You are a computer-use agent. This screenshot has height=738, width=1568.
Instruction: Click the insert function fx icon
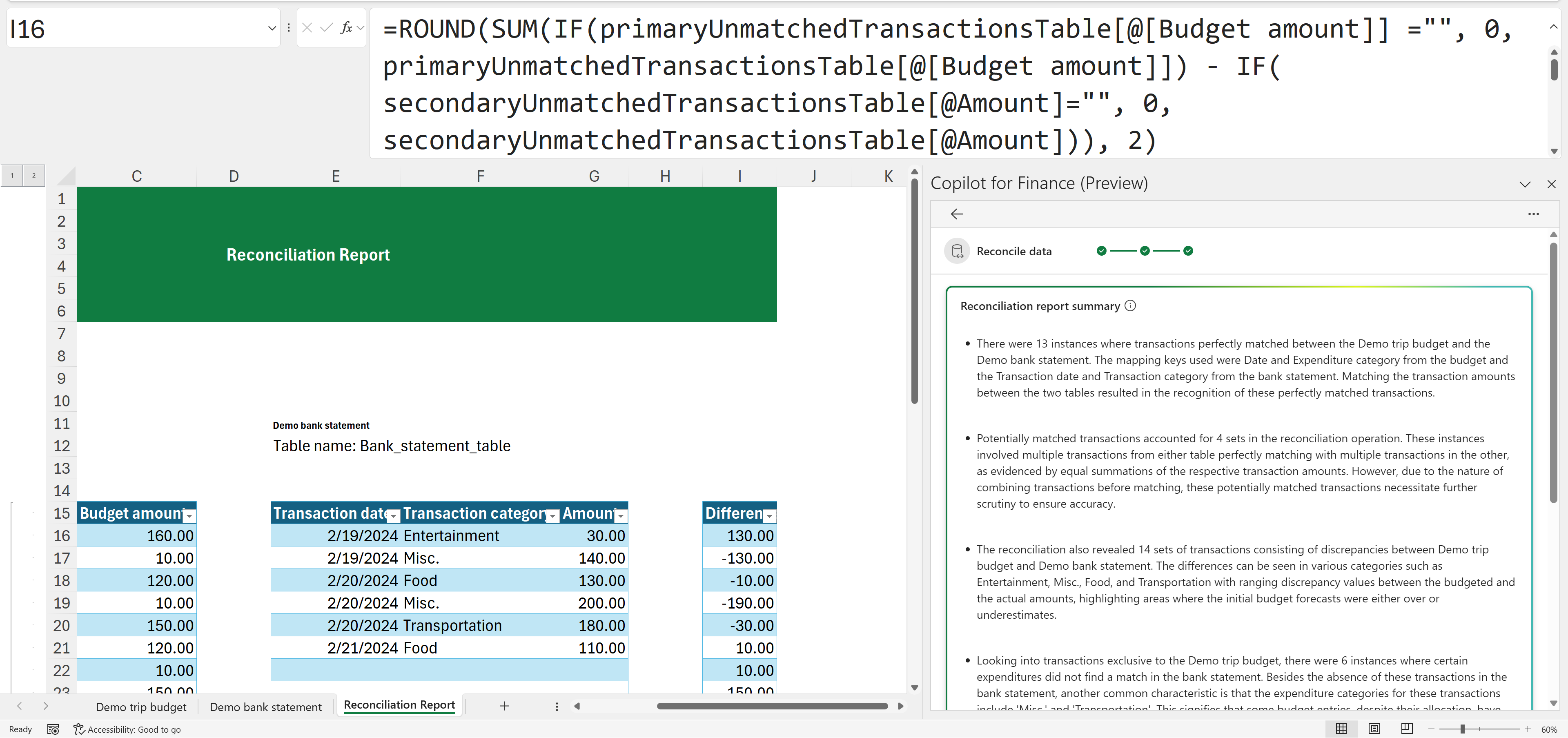pos(346,28)
